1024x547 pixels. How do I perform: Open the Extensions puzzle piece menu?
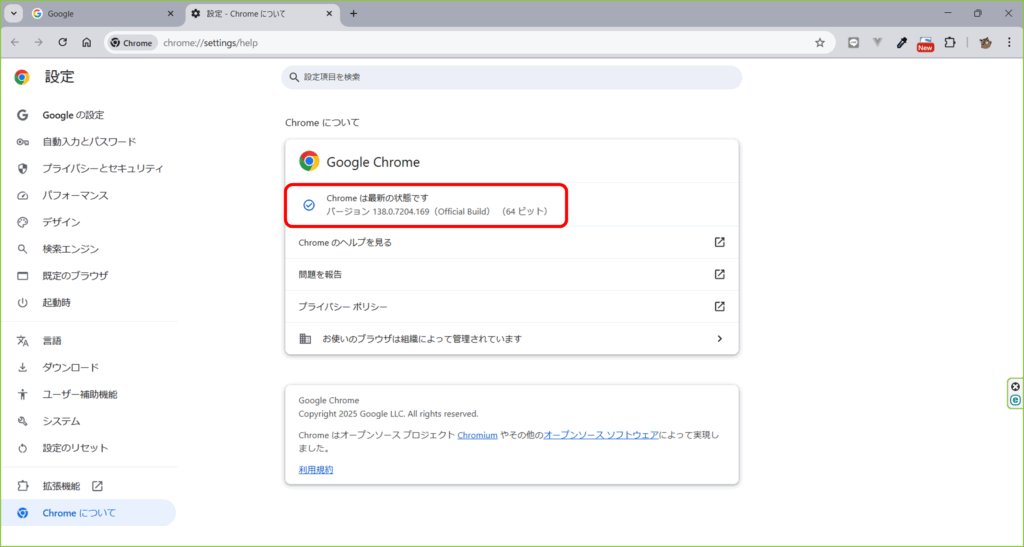(950, 42)
